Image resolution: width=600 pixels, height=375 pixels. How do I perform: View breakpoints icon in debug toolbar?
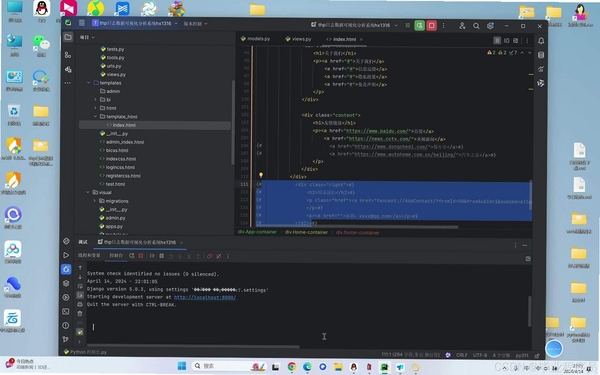[x=209, y=256]
